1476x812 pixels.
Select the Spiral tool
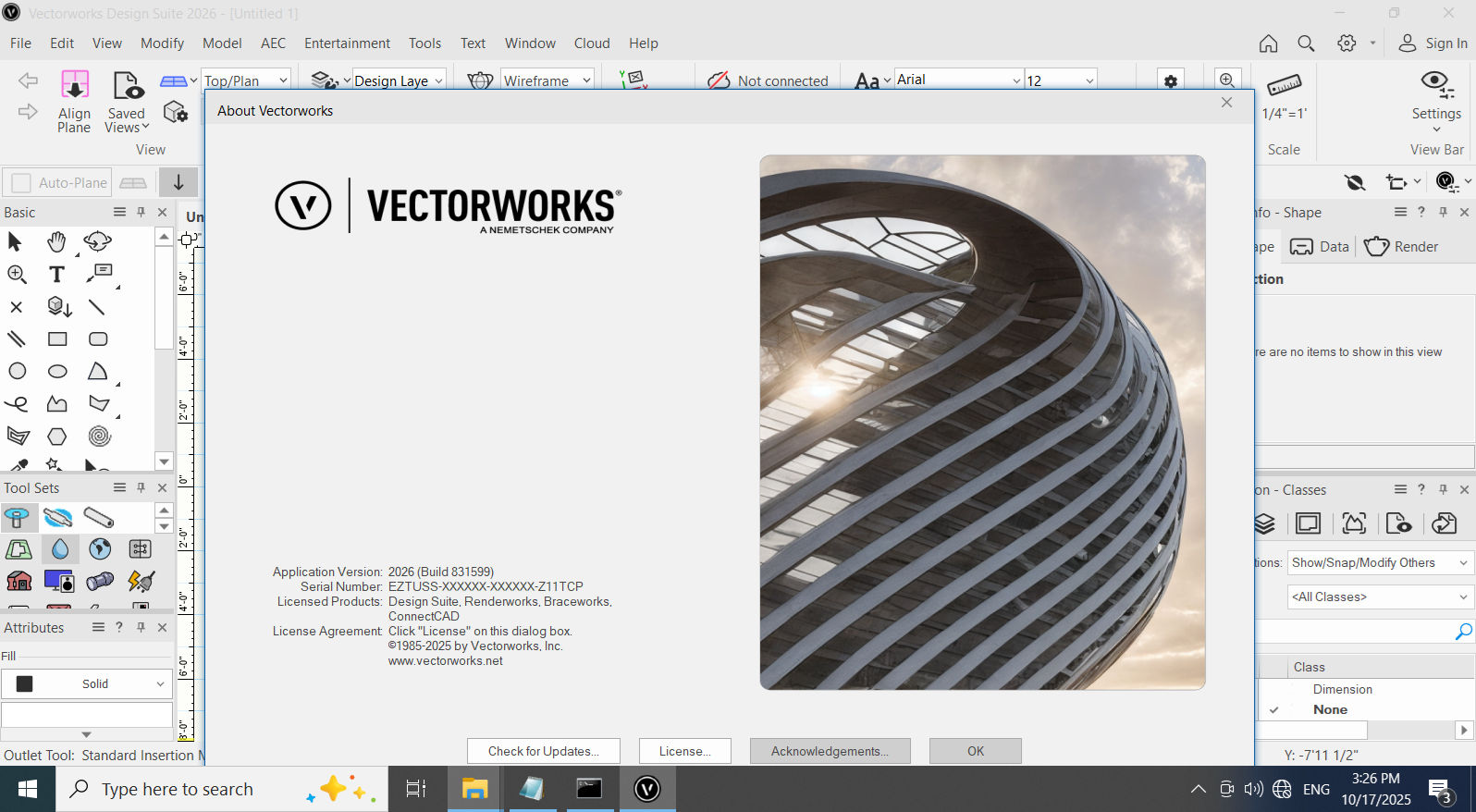pyautogui.click(x=99, y=437)
